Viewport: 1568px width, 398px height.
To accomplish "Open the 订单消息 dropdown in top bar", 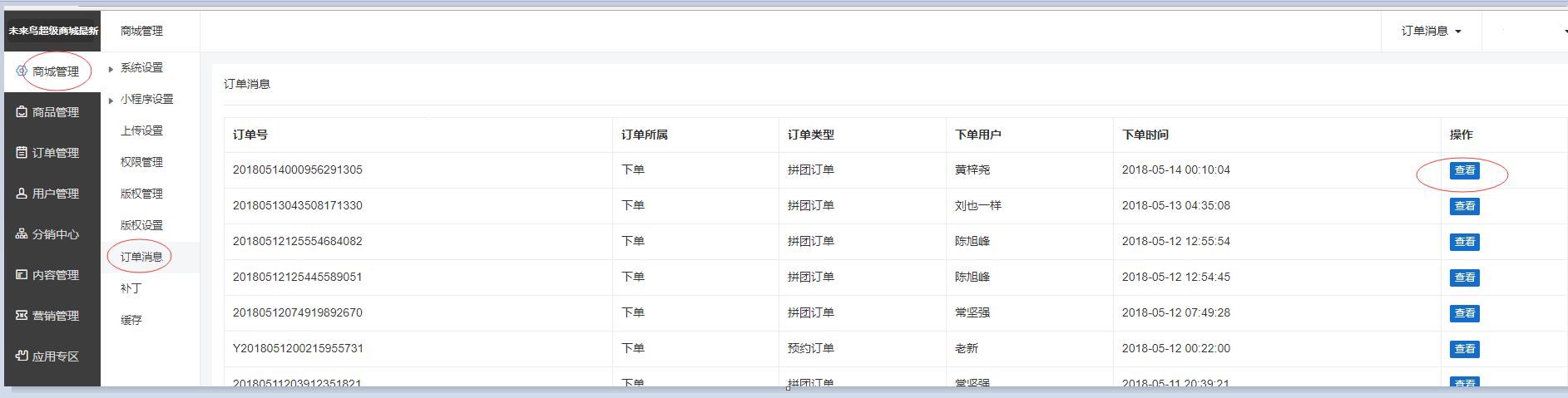I will pyautogui.click(x=1431, y=31).
